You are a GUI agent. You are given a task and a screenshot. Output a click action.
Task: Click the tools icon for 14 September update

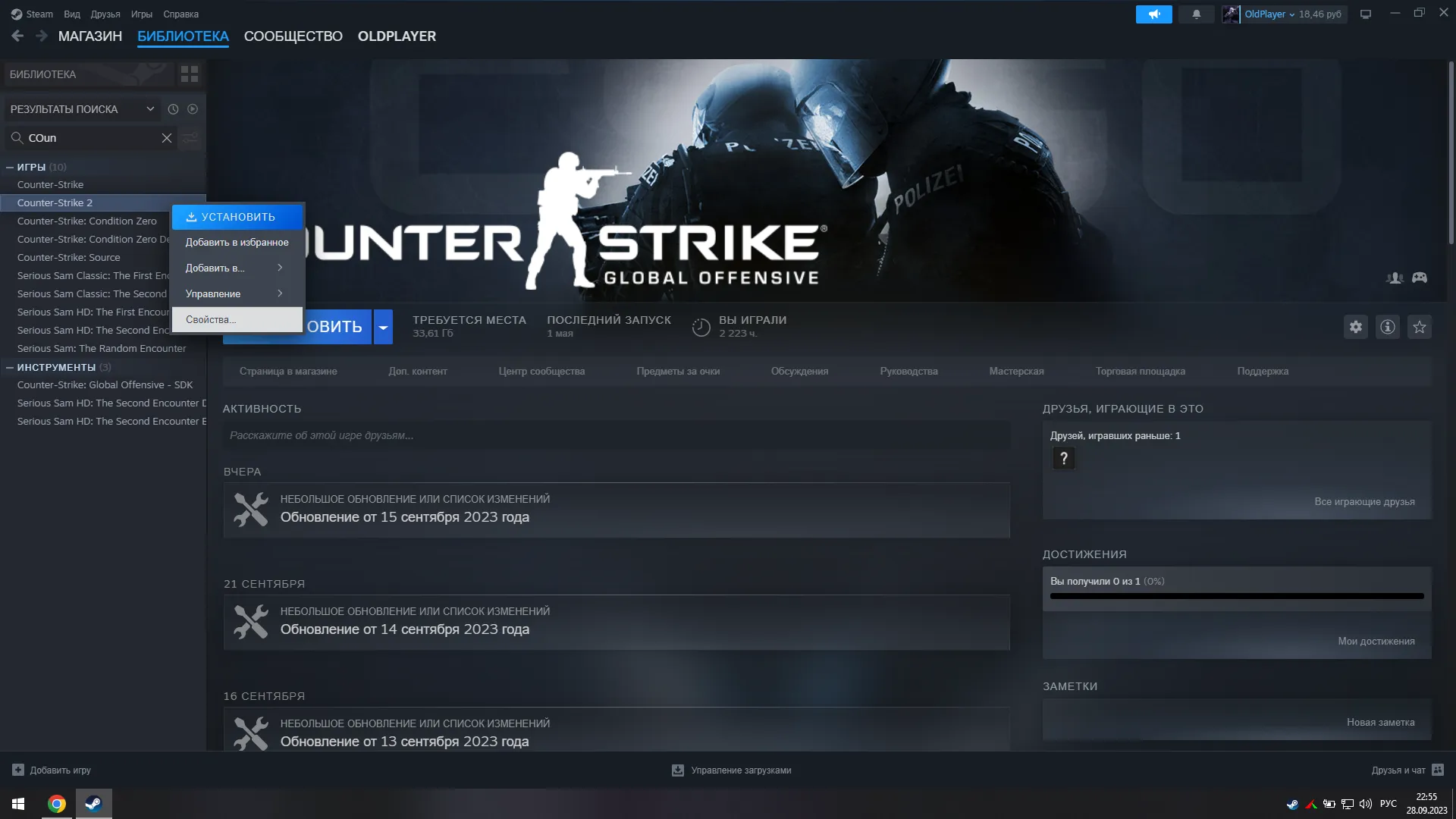click(250, 622)
